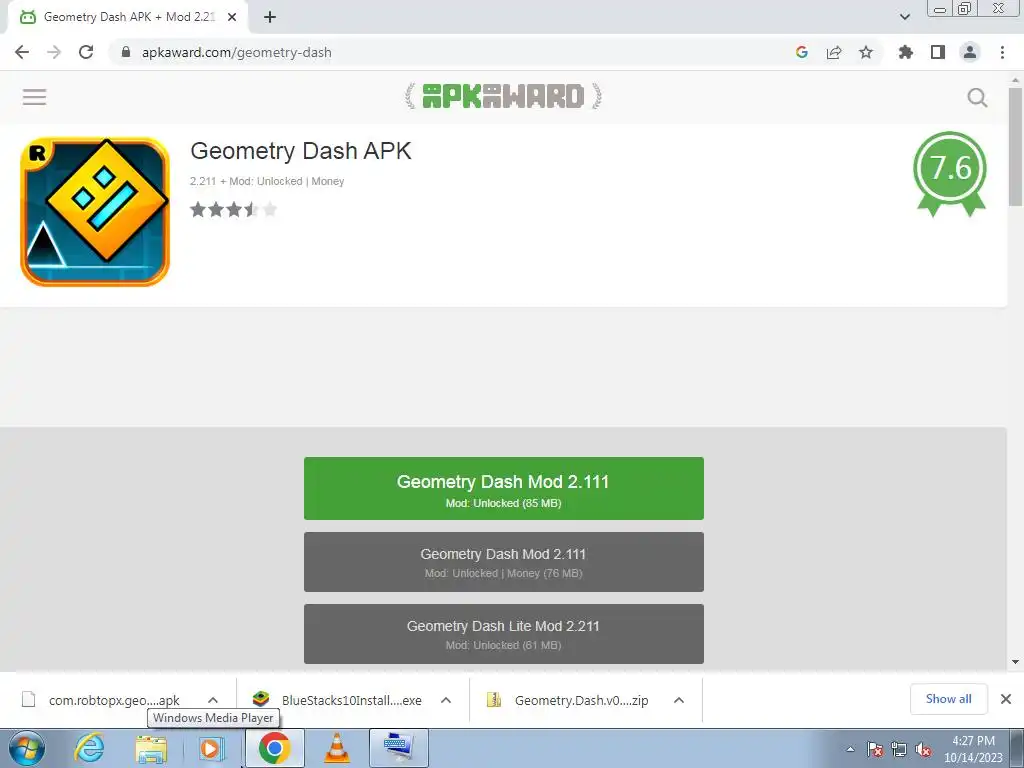The width and height of the screenshot is (1024, 768).
Task: Open the Windows Start menu
Action: tap(26, 748)
